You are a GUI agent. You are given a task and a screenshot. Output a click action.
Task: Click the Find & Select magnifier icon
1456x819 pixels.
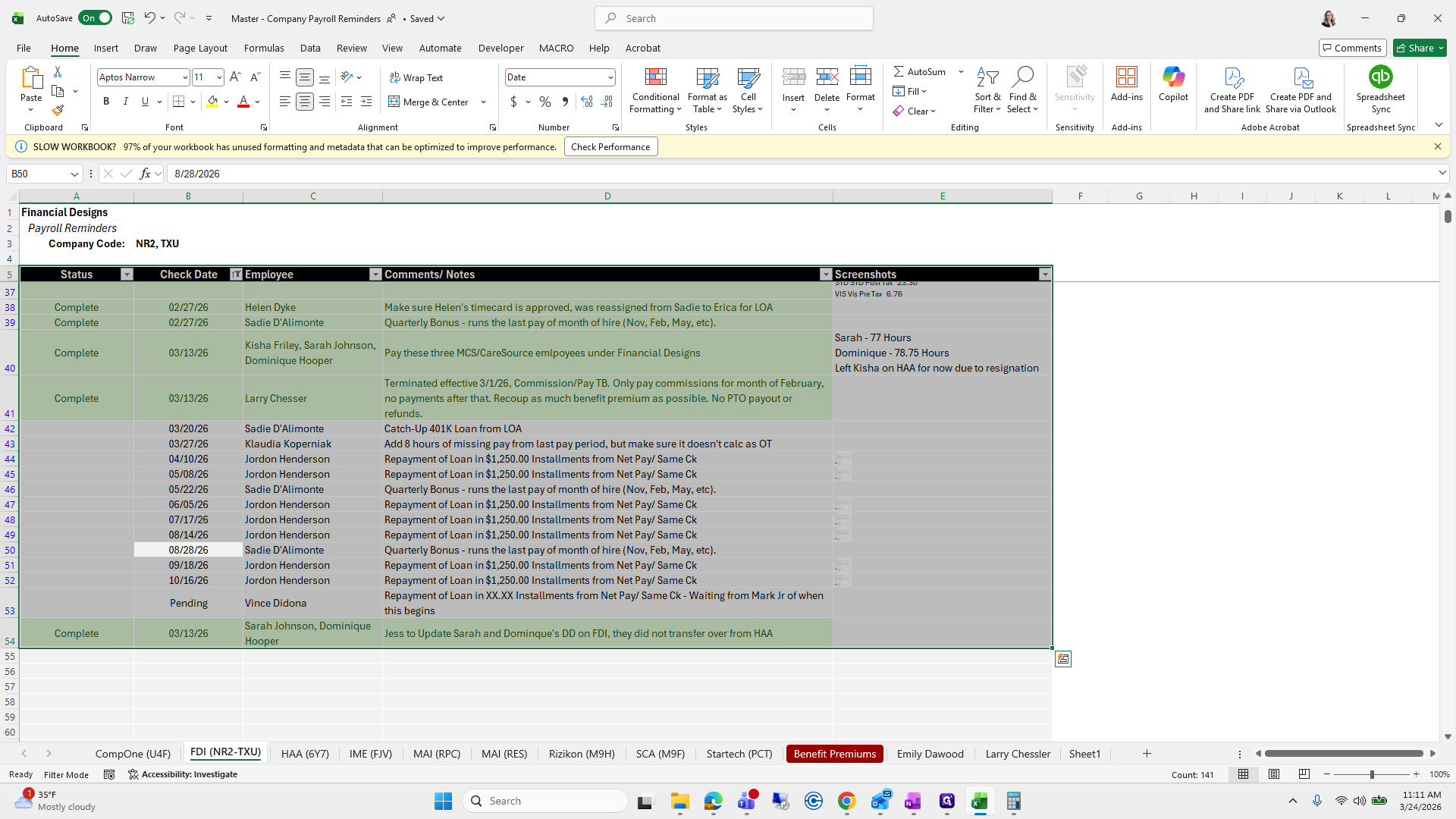tap(1022, 77)
